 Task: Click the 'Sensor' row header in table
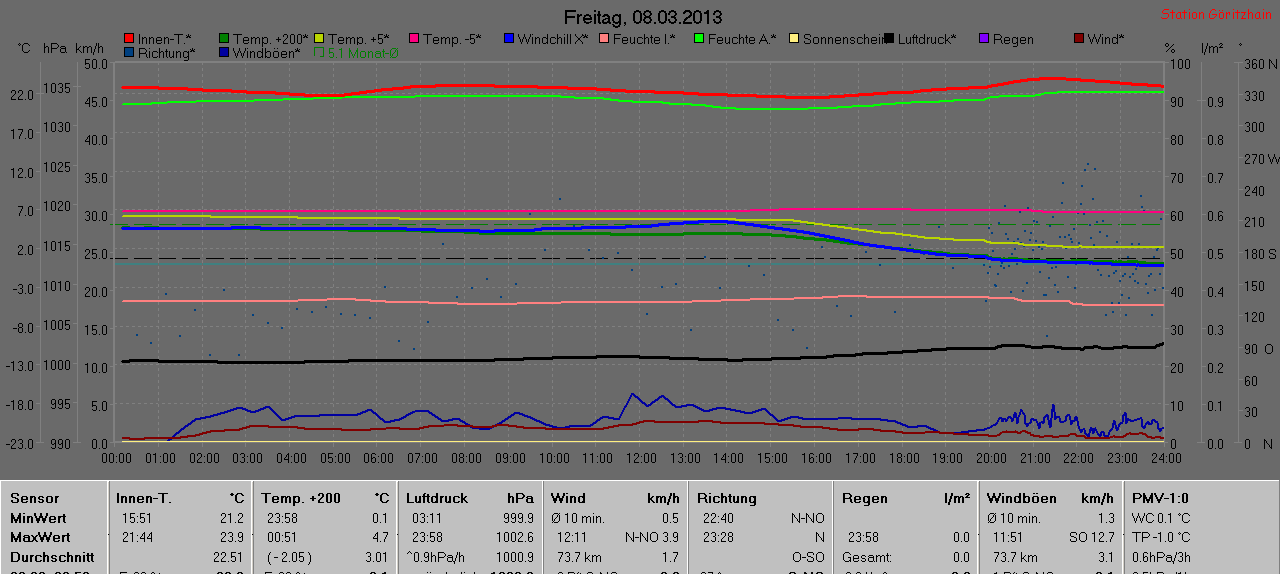tap(35, 498)
